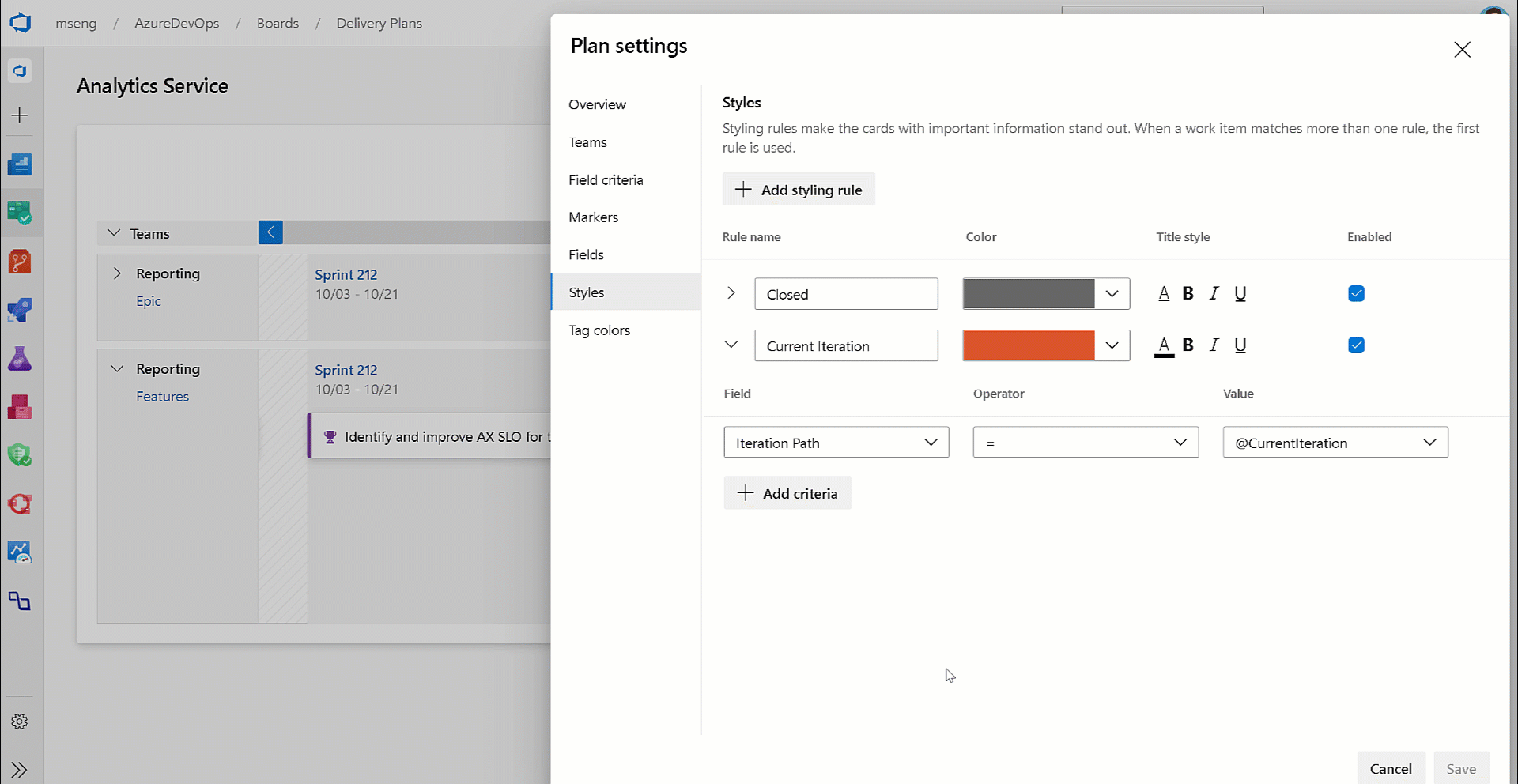Open the Identify and improve AX SLO card
This screenshot has width=1518, height=784.
tap(429, 436)
